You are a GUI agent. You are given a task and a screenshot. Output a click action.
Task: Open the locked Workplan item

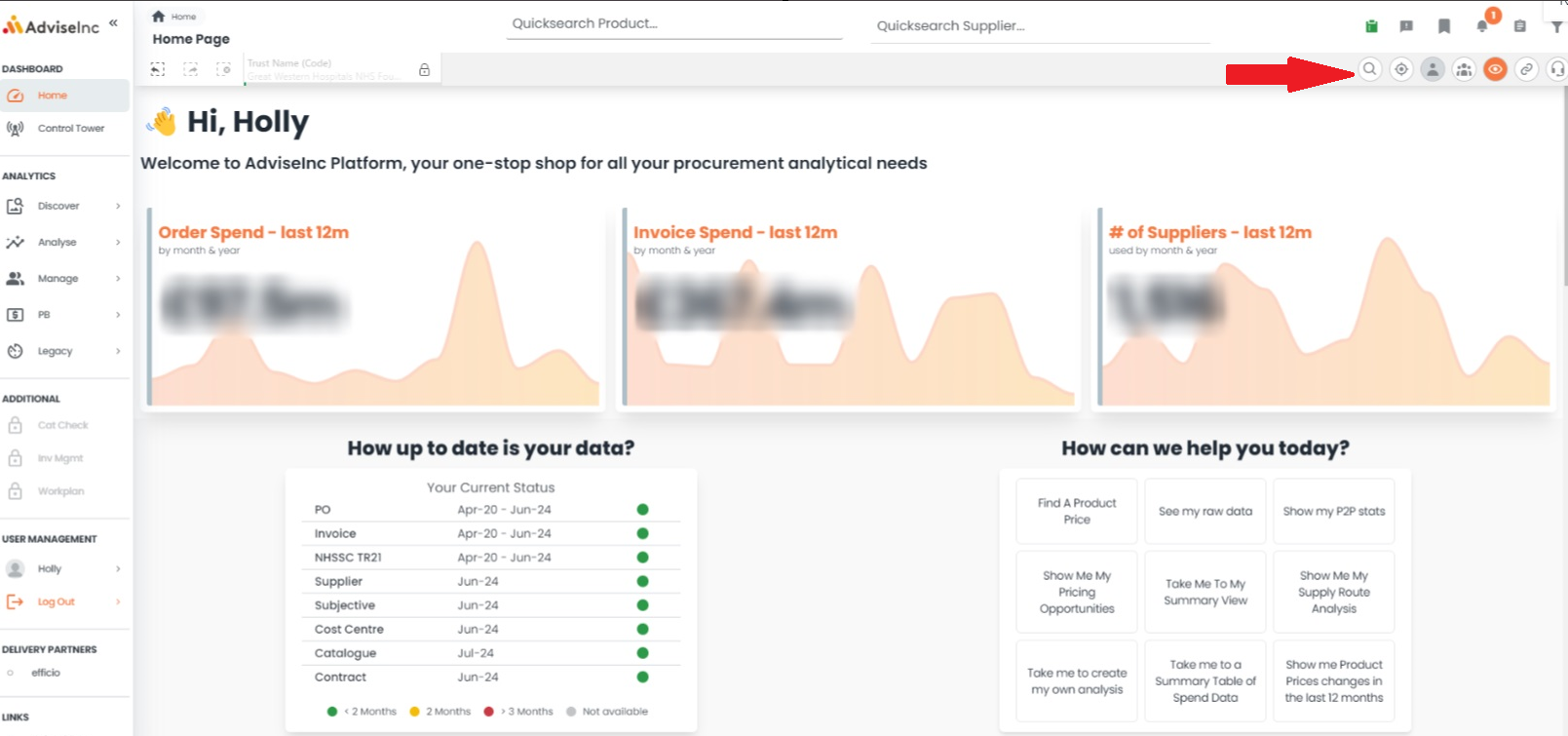pos(64,491)
